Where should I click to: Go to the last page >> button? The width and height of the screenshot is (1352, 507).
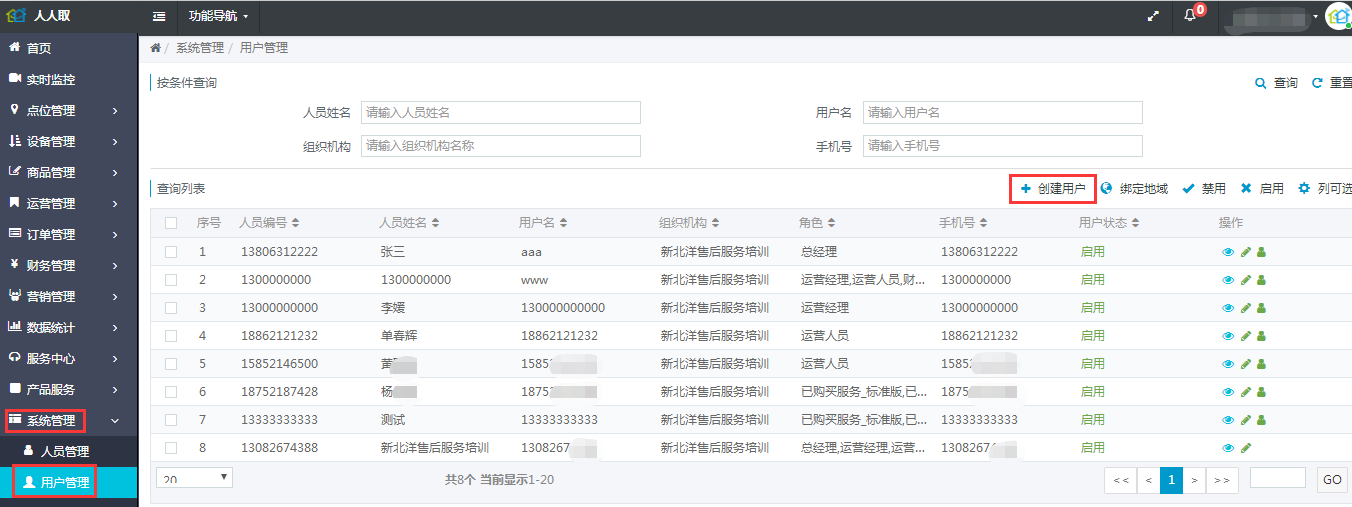[1220, 480]
